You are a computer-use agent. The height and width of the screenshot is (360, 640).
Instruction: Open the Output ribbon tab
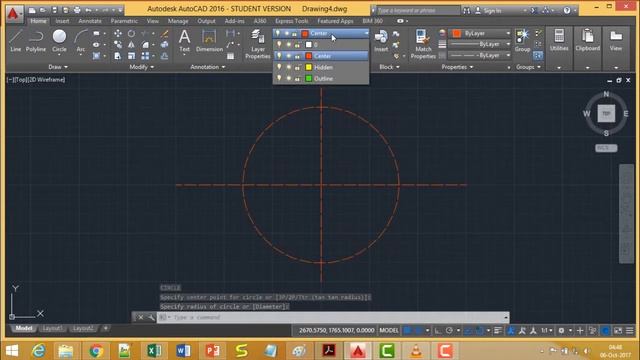pos(206,21)
